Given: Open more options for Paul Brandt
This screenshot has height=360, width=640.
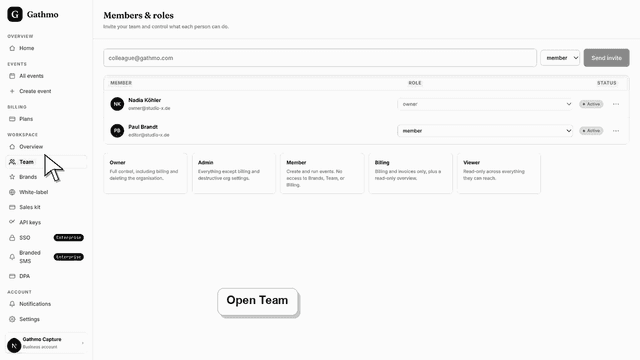Looking at the screenshot, I should [x=616, y=131].
